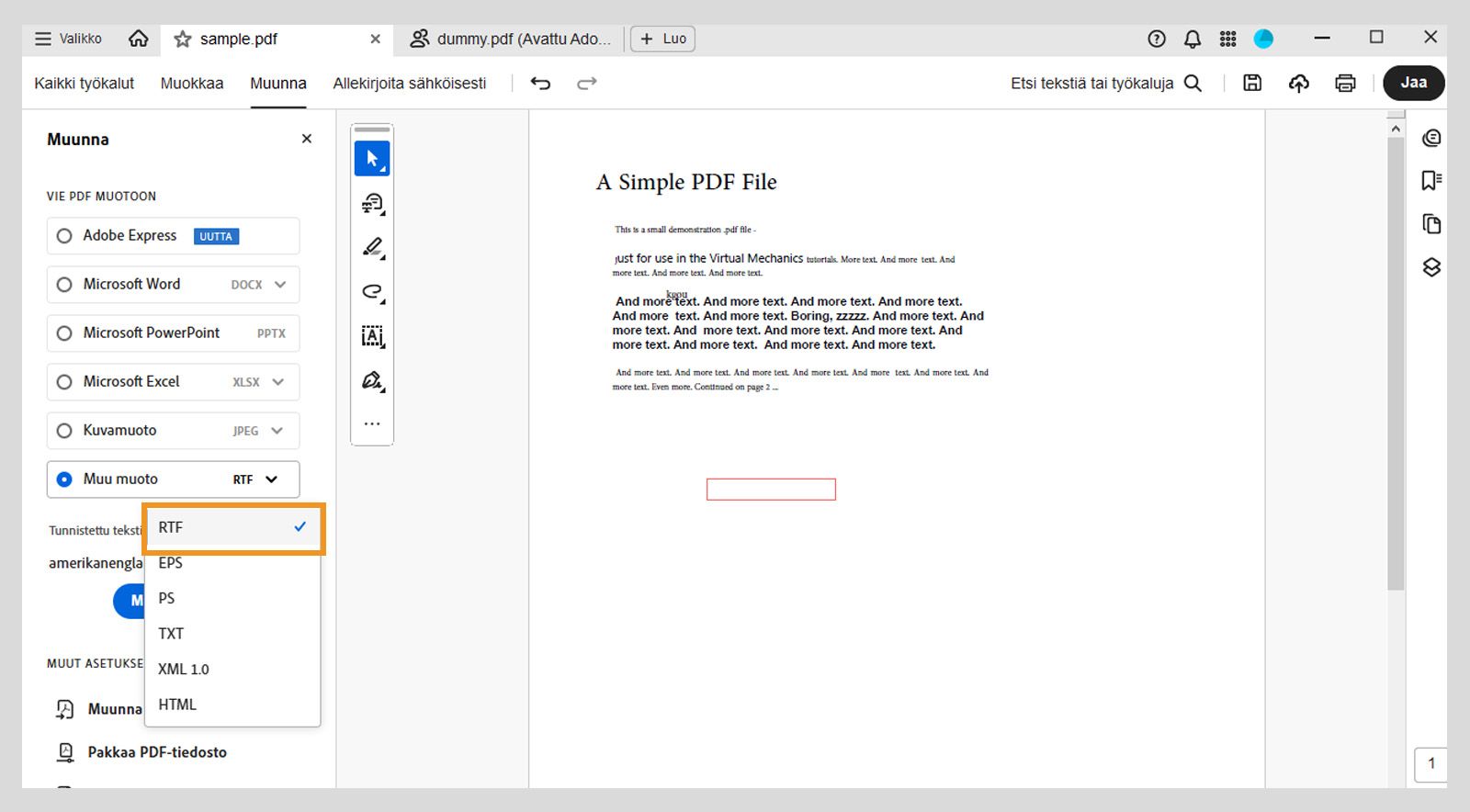Click Etsi tekstiä tai työkaluja field
Image resolution: width=1470 pixels, height=812 pixels.
tap(1091, 83)
